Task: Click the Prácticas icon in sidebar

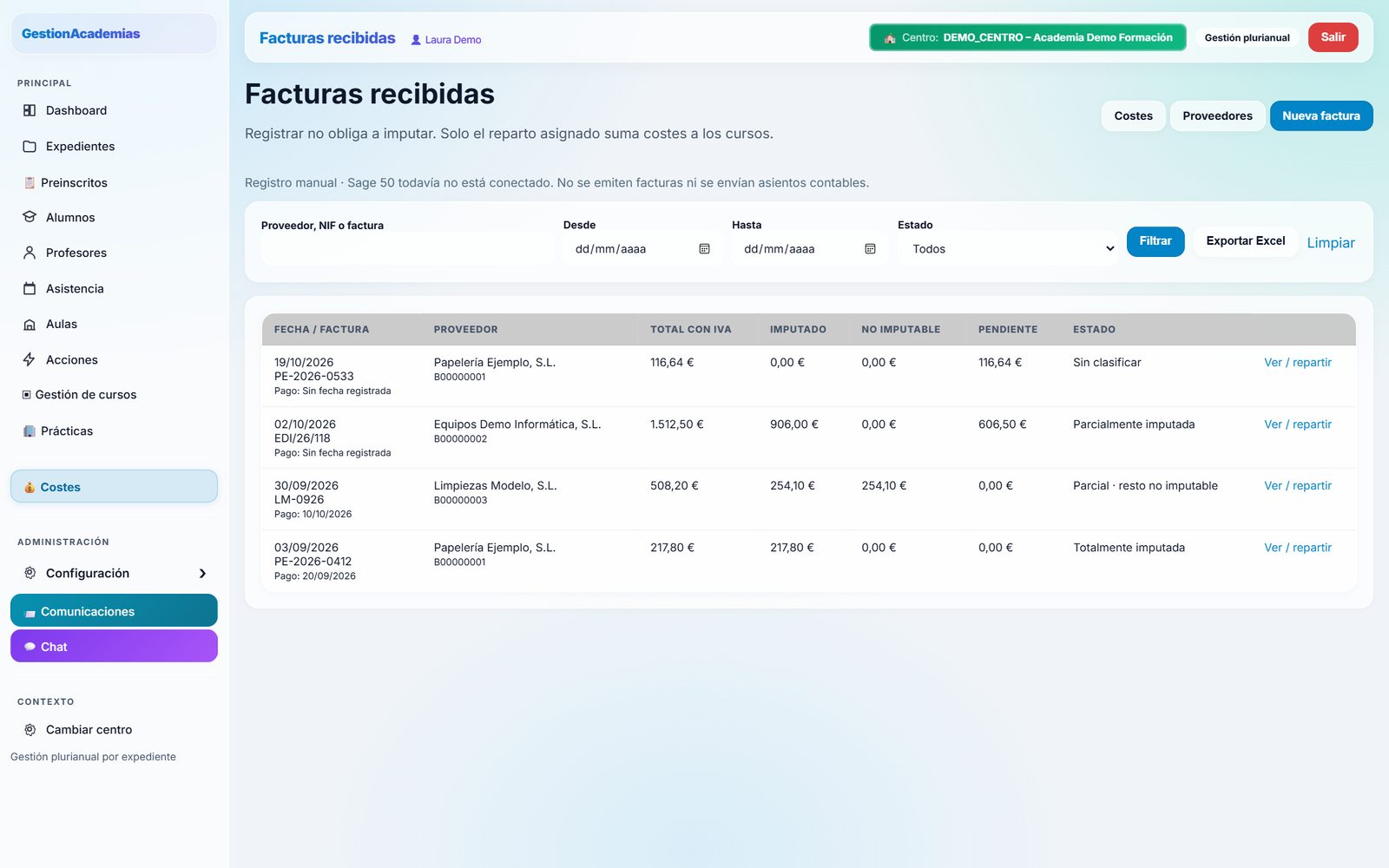Action: (30, 431)
